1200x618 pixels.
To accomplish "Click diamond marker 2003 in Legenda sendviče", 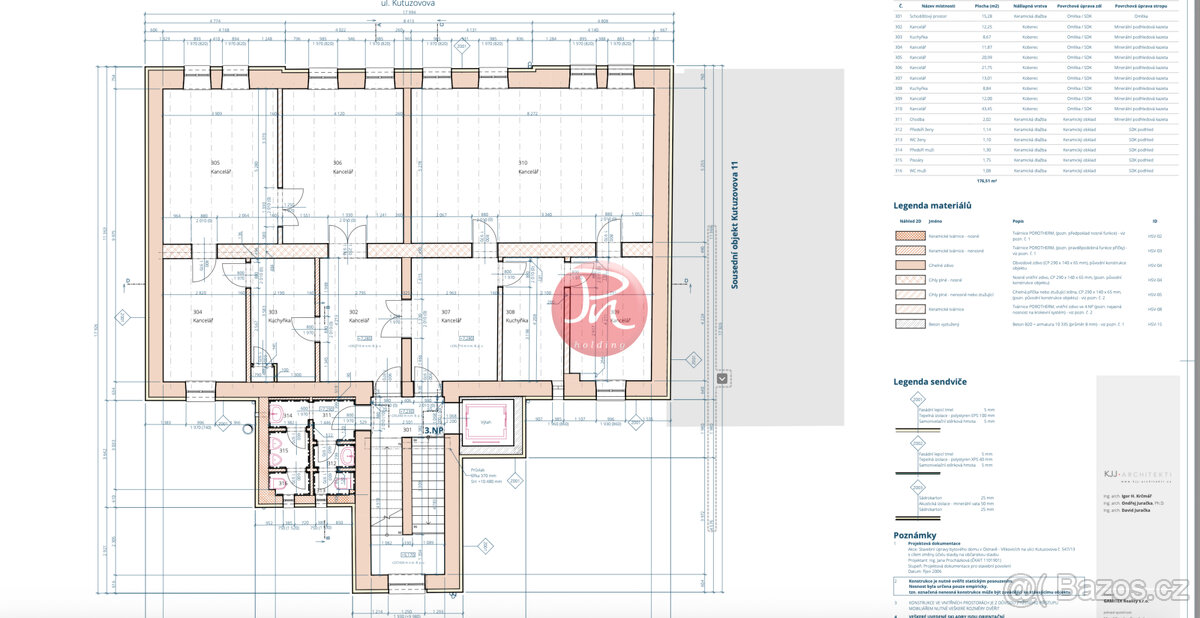I will coord(918,487).
